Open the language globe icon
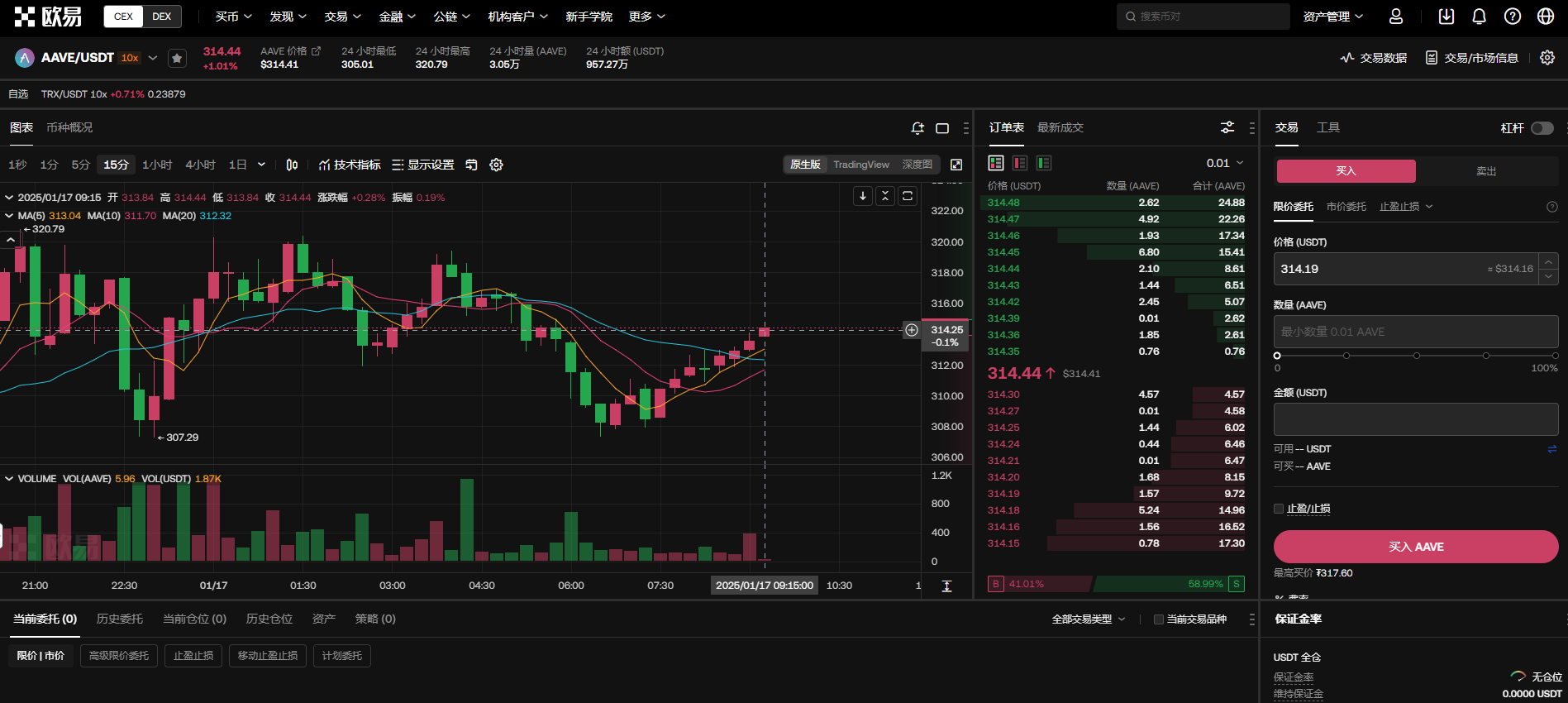The width and height of the screenshot is (1568, 703). click(x=1545, y=17)
